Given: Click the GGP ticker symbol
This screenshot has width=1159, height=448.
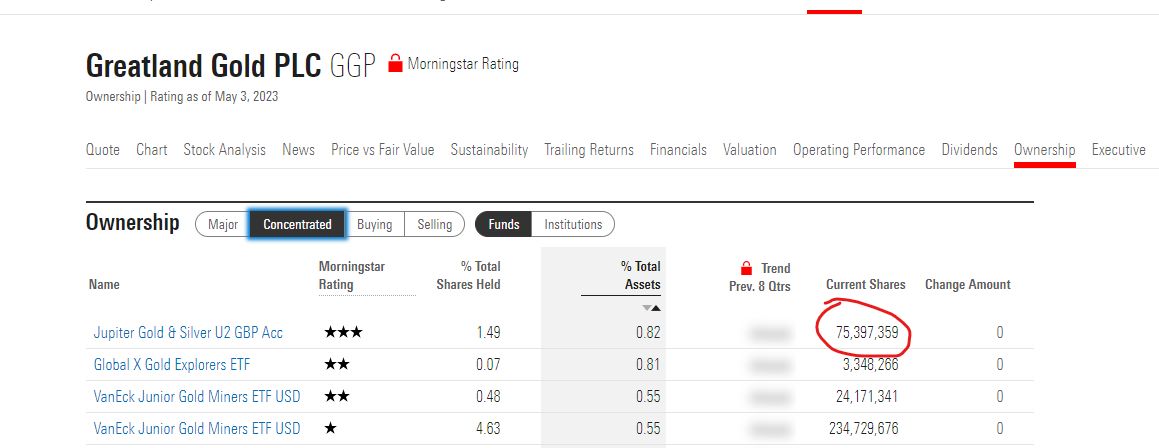Looking at the screenshot, I should point(353,66).
